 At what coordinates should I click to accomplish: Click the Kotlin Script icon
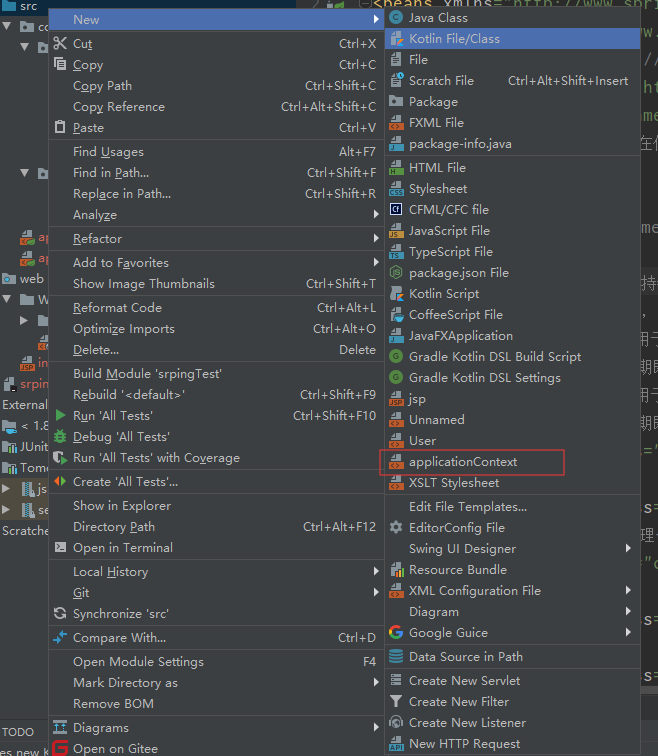point(396,294)
